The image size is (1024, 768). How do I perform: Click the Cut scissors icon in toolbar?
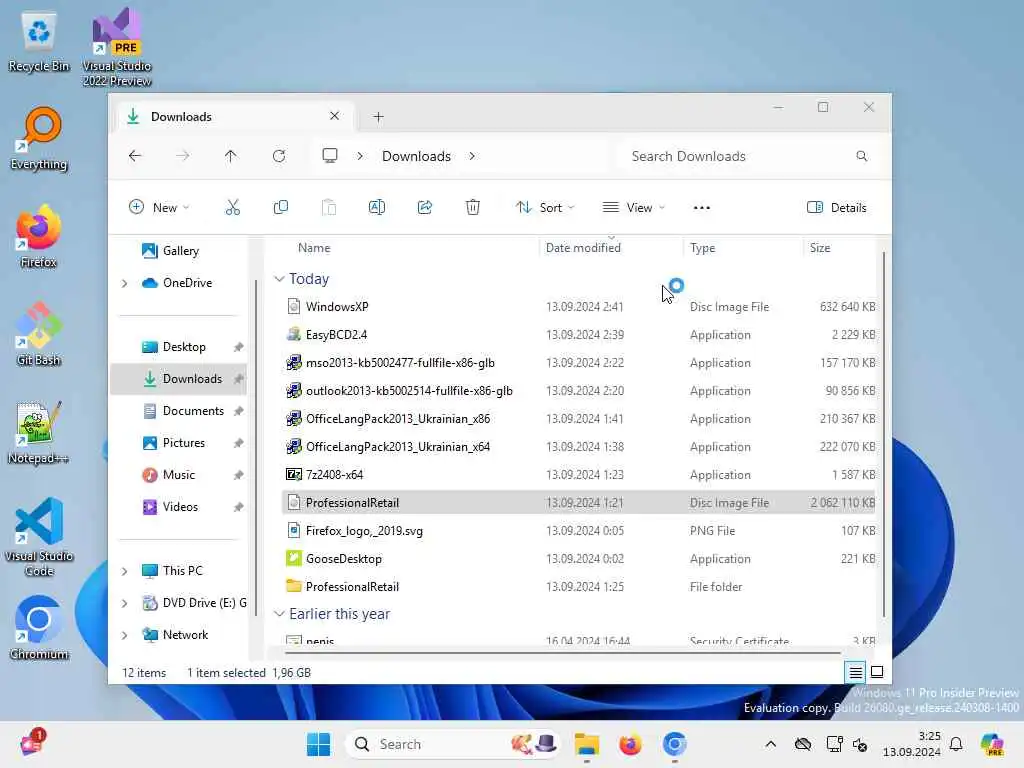coord(232,208)
